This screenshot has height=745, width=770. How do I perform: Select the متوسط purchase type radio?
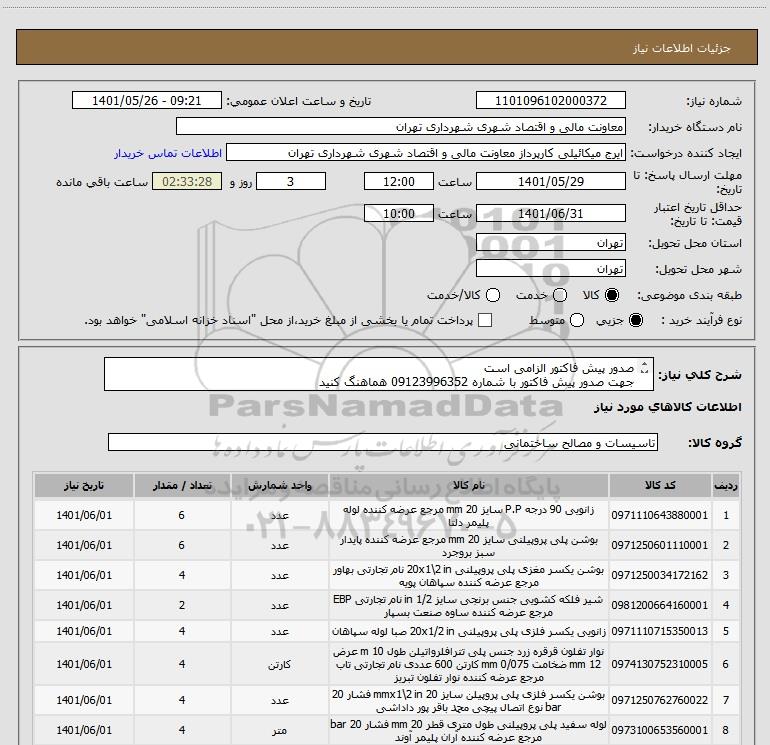click(577, 320)
